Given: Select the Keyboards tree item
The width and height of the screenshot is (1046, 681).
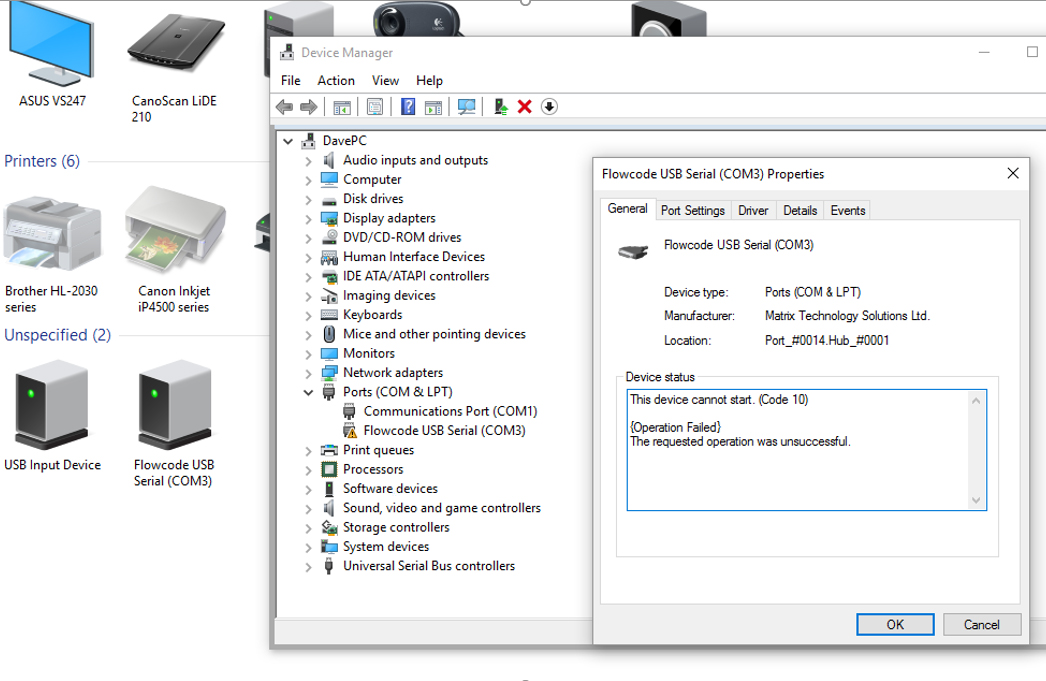Looking at the screenshot, I should click(x=373, y=315).
